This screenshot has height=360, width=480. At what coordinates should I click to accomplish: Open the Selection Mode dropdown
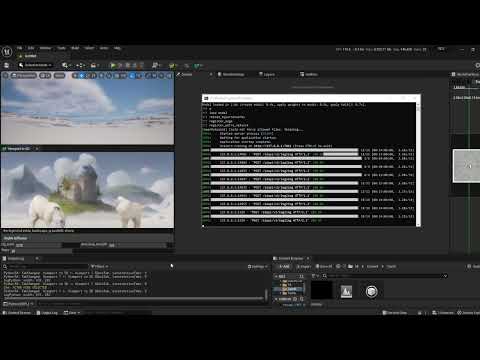35,65
